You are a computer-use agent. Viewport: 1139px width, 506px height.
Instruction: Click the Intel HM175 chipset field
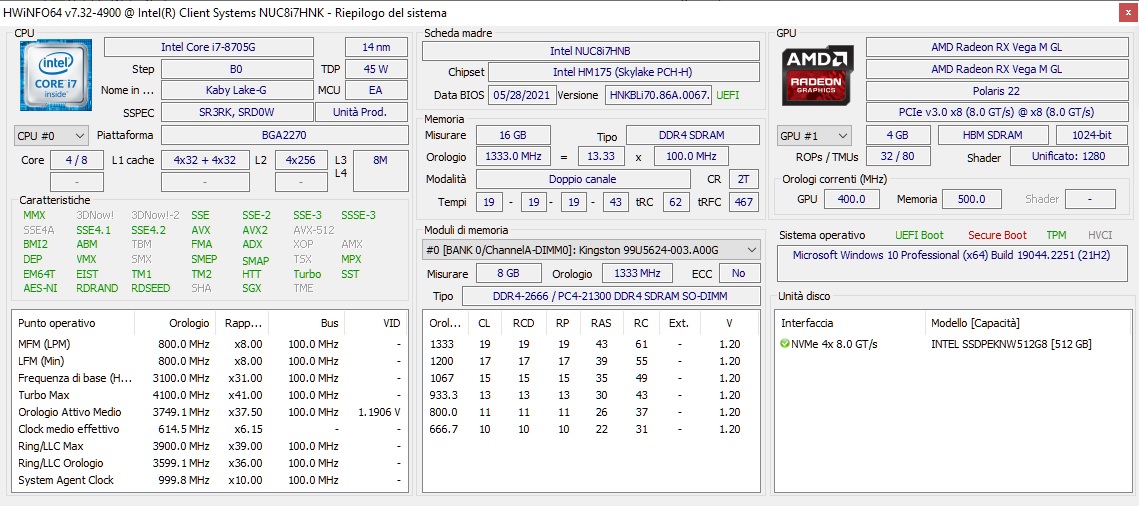point(624,73)
